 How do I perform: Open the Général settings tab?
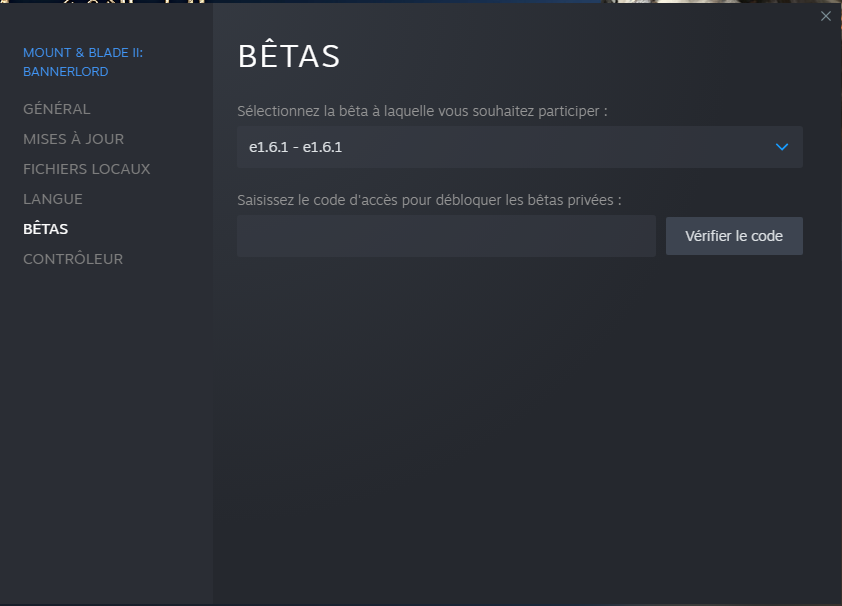coord(57,109)
